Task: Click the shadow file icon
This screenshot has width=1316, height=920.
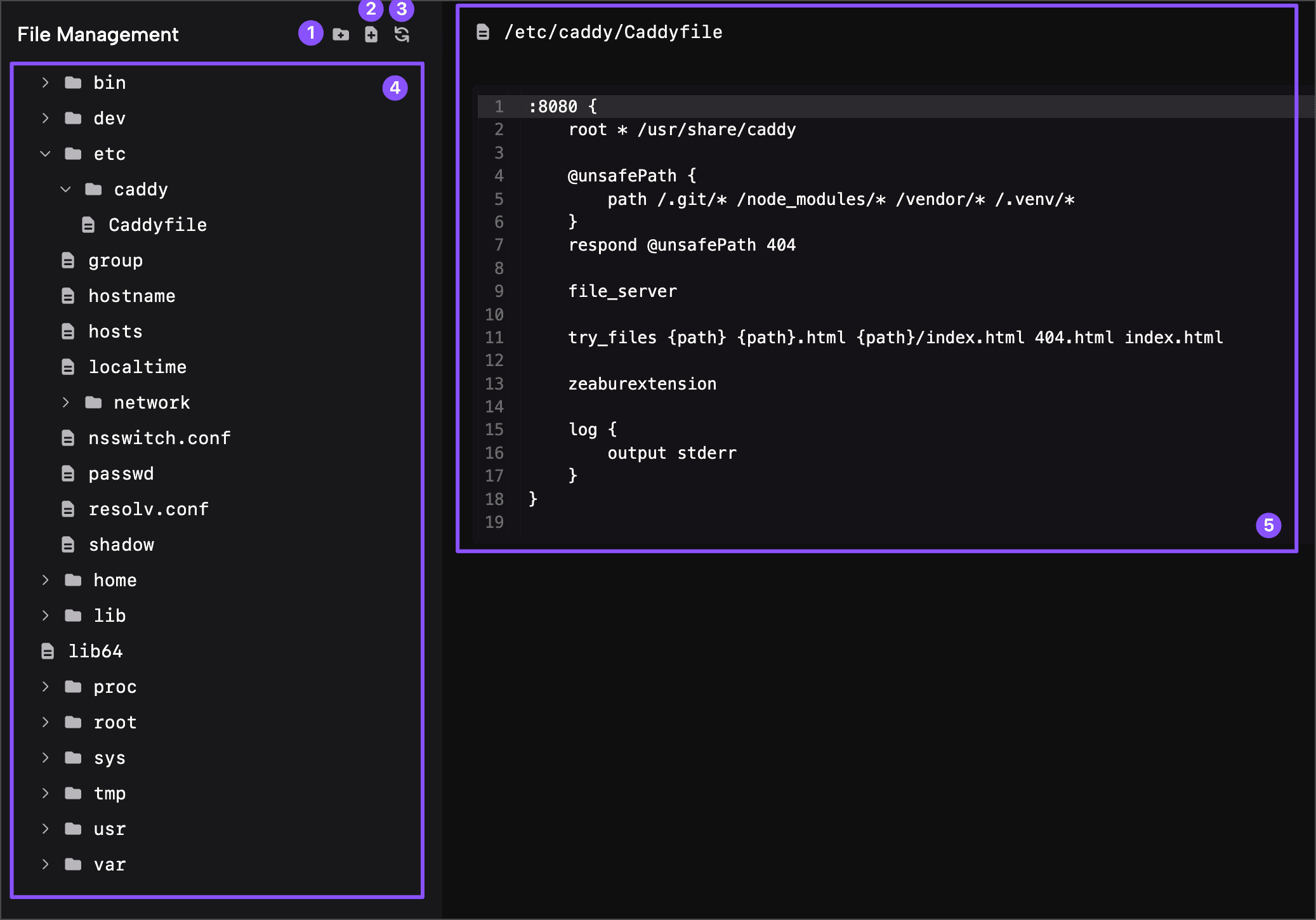Action: [68, 544]
